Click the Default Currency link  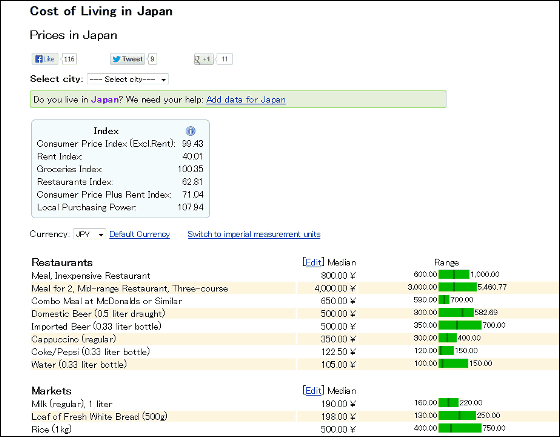point(140,234)
